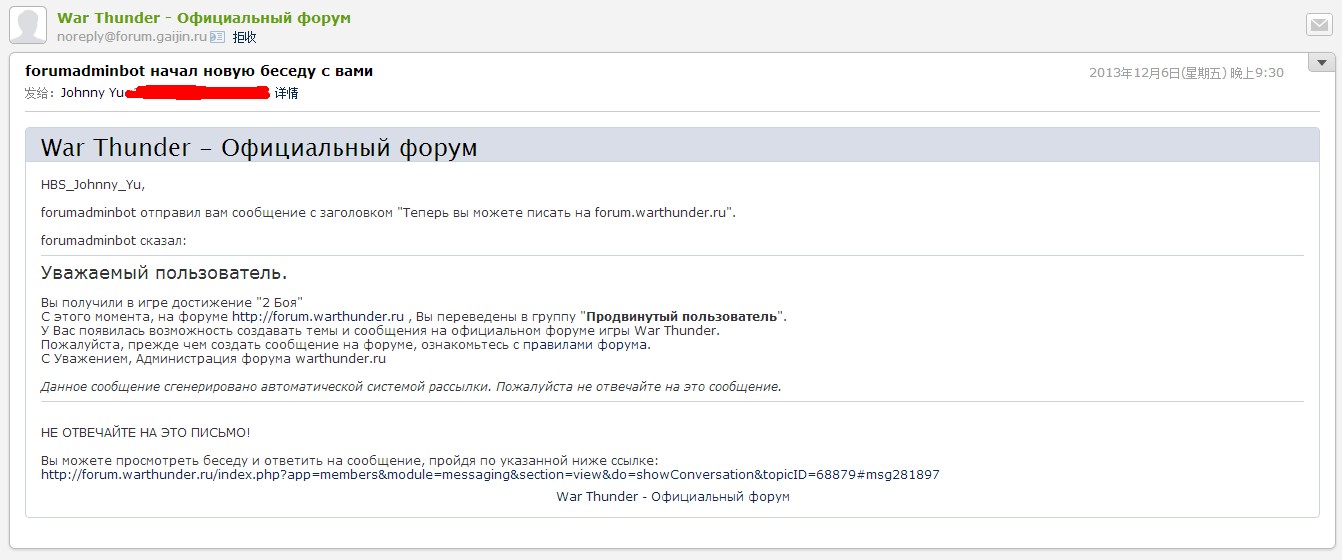The width and height of the screenshot is (1342, 560).
Task: Click heading Уважаемый пользователь.
Action: (164, 273)
